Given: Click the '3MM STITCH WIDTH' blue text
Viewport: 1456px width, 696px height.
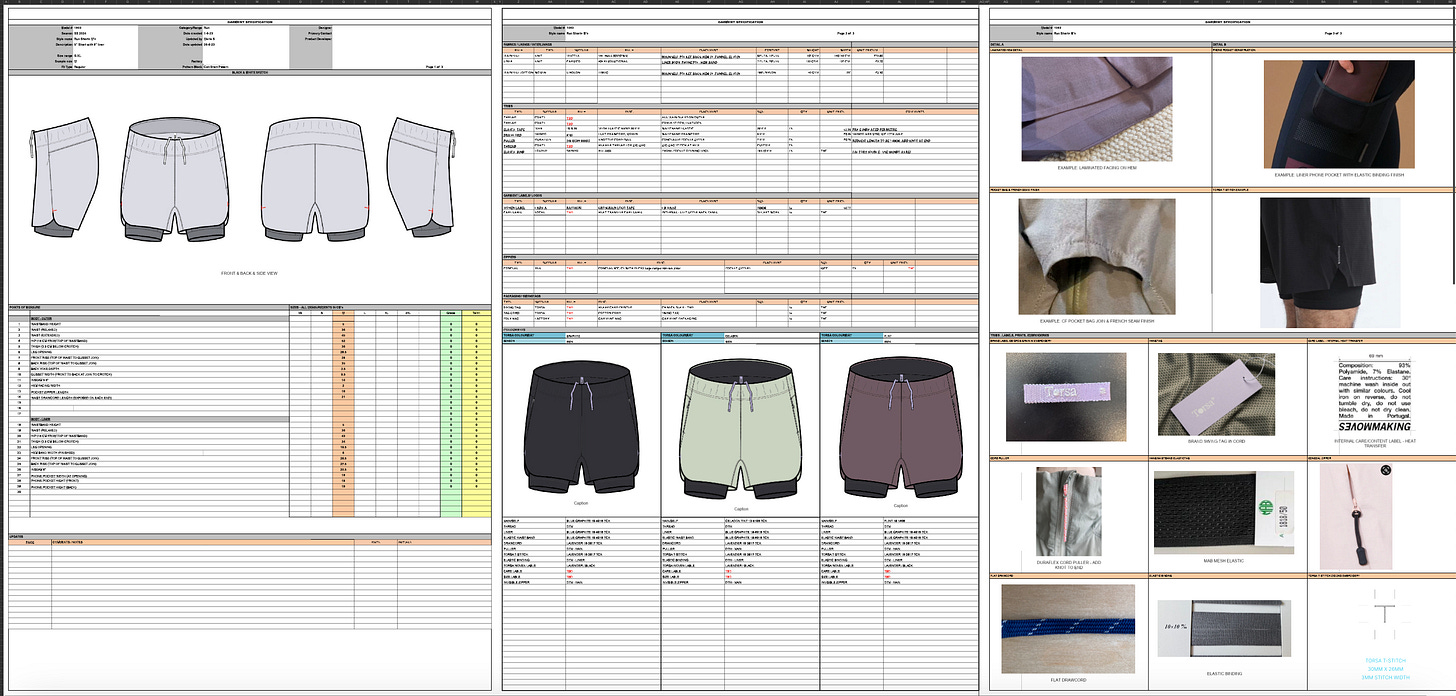Looking at the screenshot, I should [x=1384, y=677].
